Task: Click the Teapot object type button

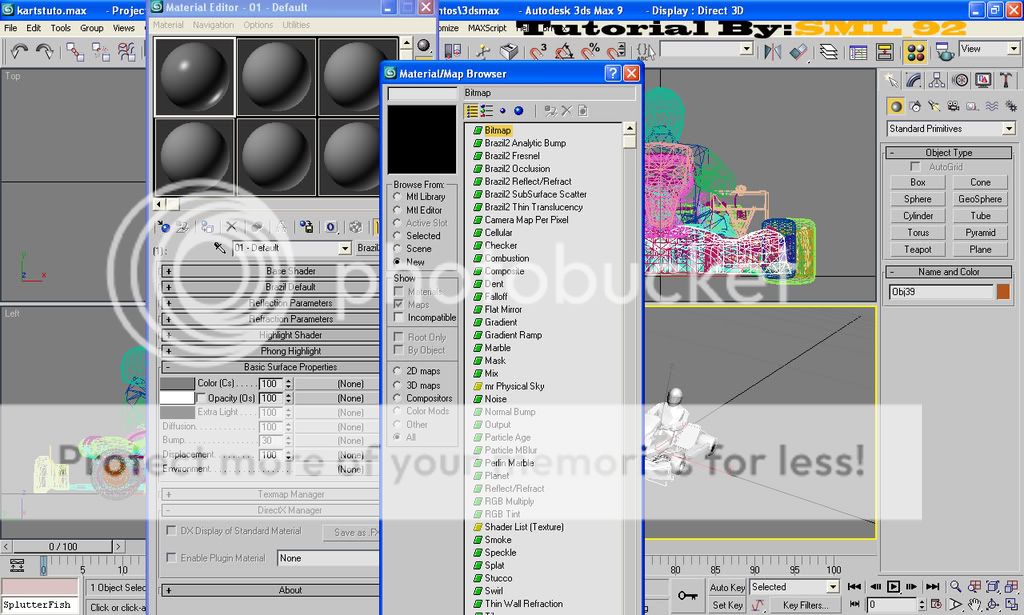Action: coord(918,249)
